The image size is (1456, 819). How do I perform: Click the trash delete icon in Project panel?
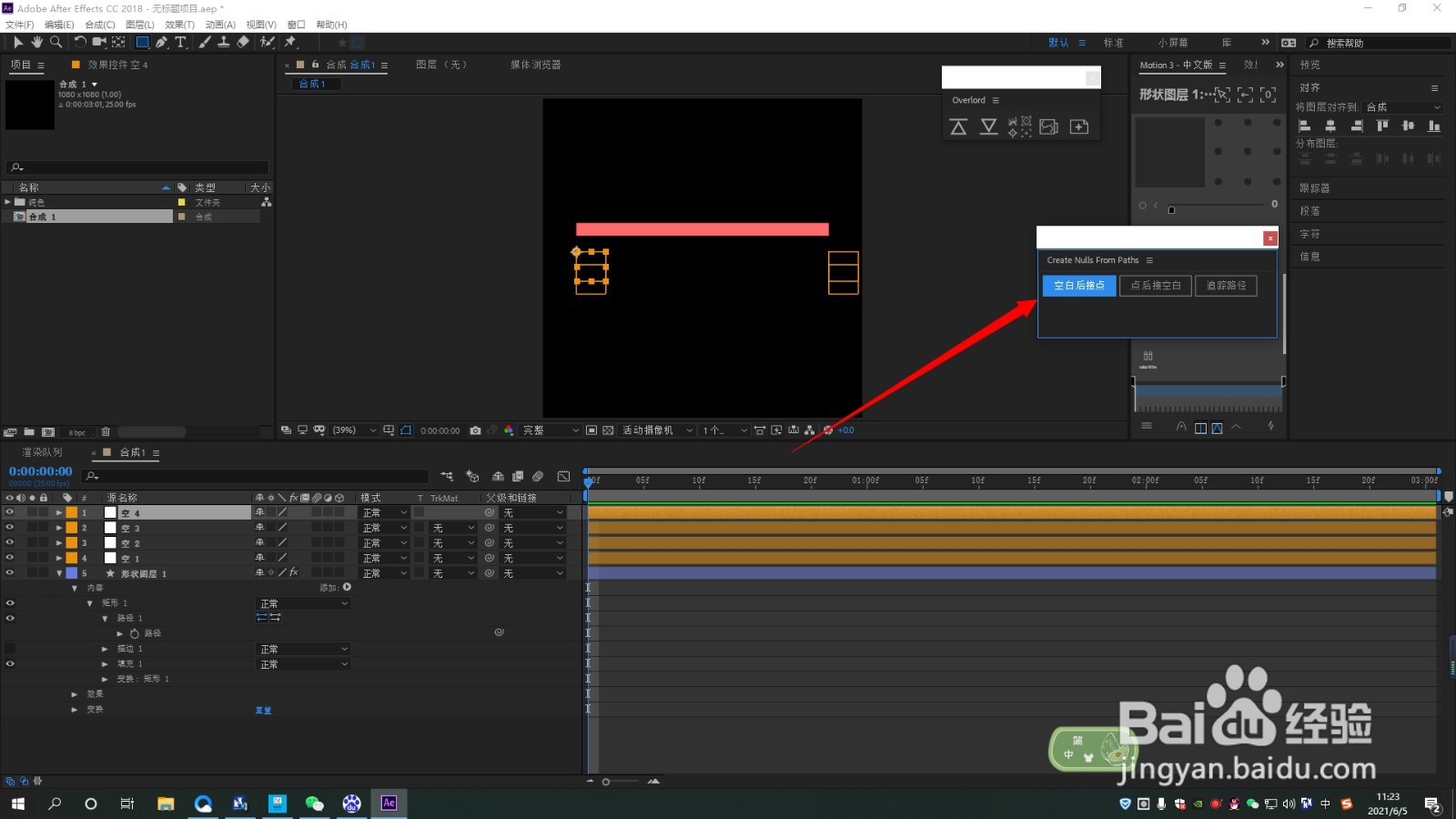pyautogui.click(x=106, y=432)
